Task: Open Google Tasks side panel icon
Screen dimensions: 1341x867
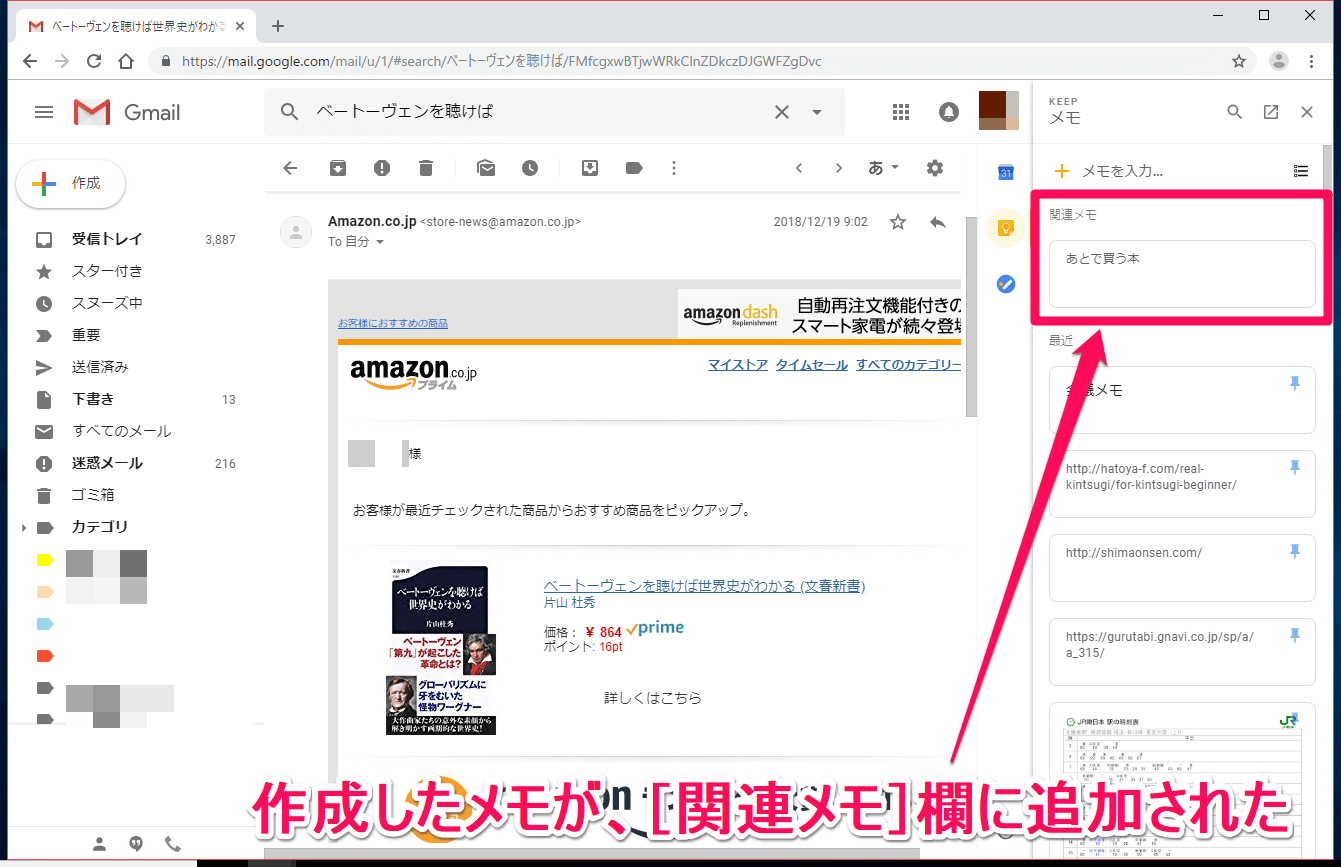Action: click(x=1006, y=284)
